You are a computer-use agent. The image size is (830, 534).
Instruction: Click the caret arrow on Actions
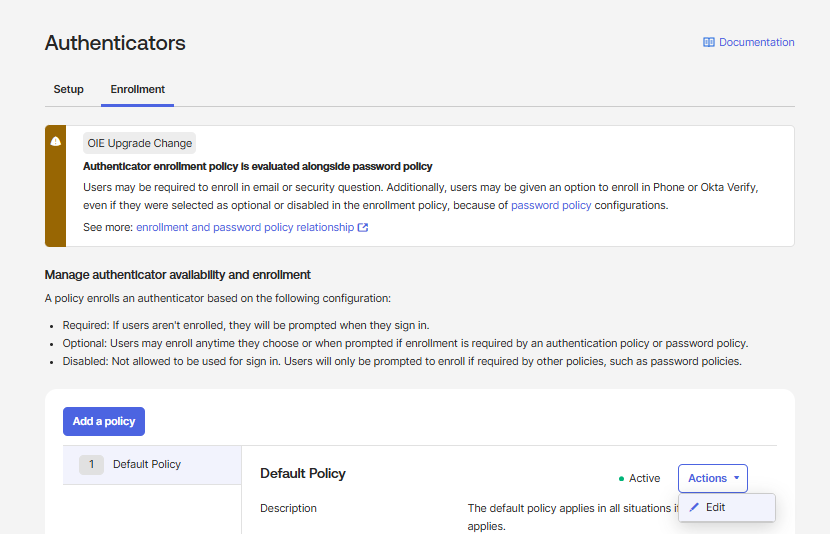coord(737,478)
